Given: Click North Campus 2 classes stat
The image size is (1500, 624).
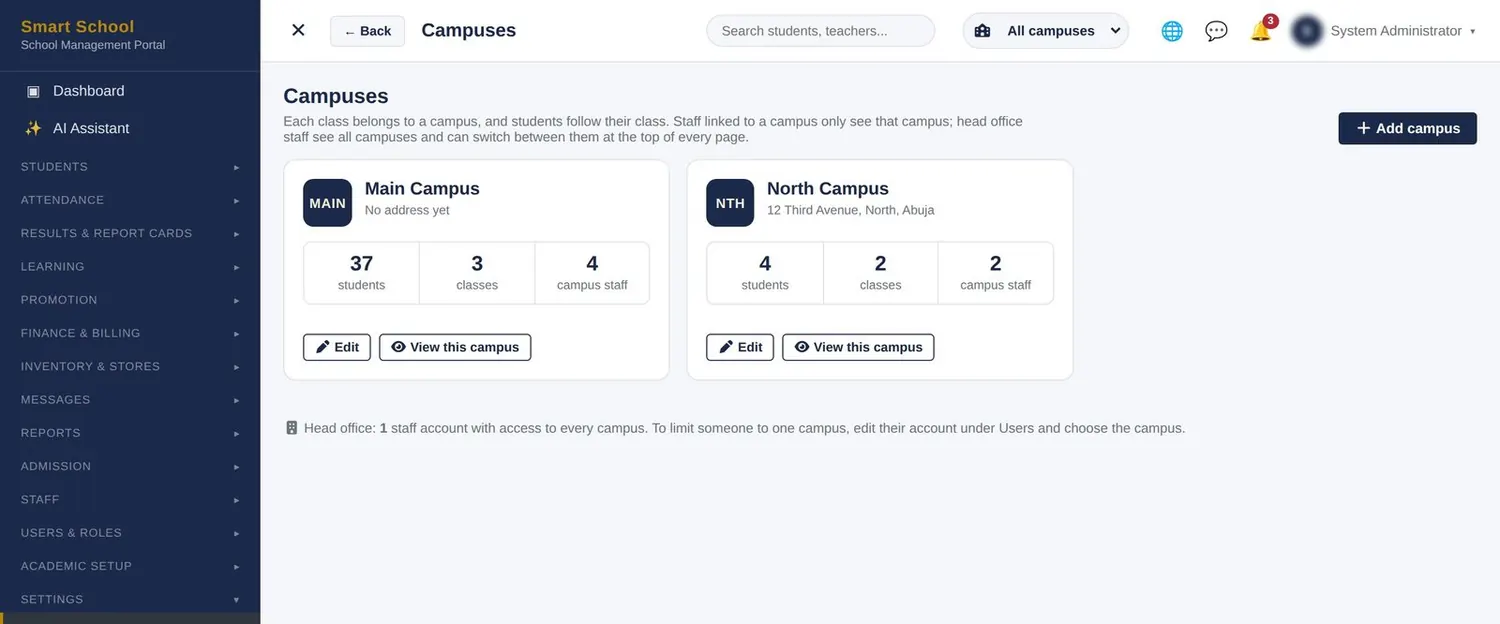Looking at the screenshot, I should pos(880,273).
